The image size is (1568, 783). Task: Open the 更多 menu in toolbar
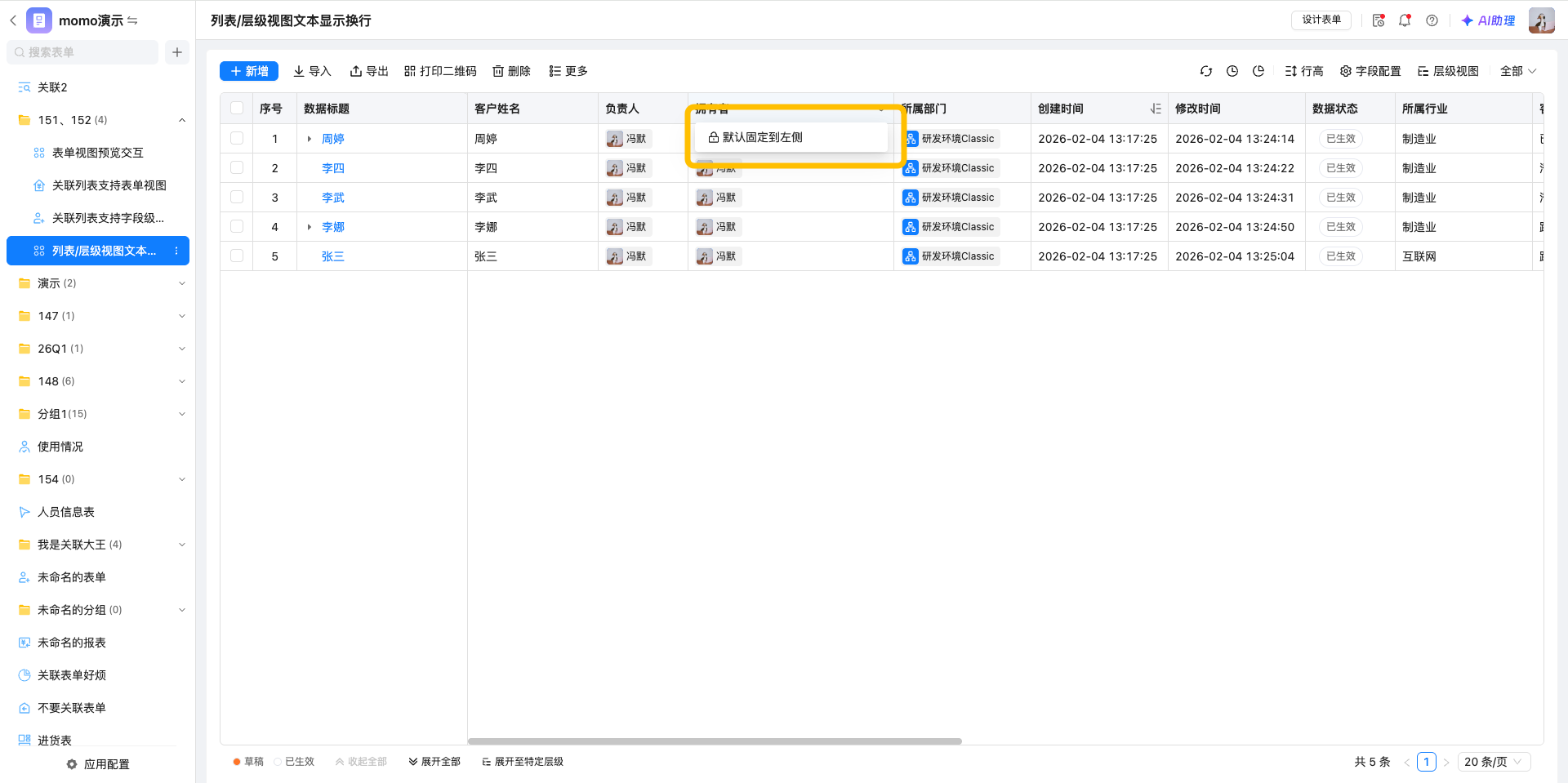click(568, 71)
